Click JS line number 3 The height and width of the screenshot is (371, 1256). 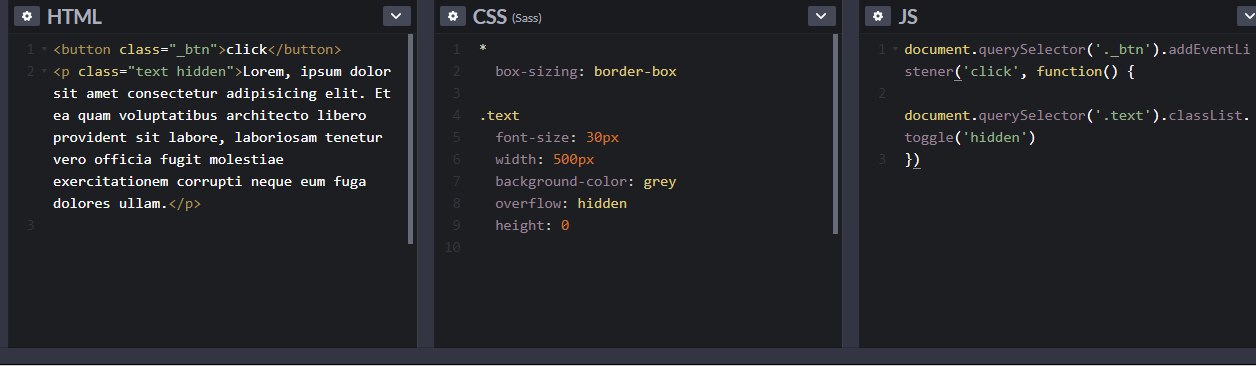[x=881, y=160]
